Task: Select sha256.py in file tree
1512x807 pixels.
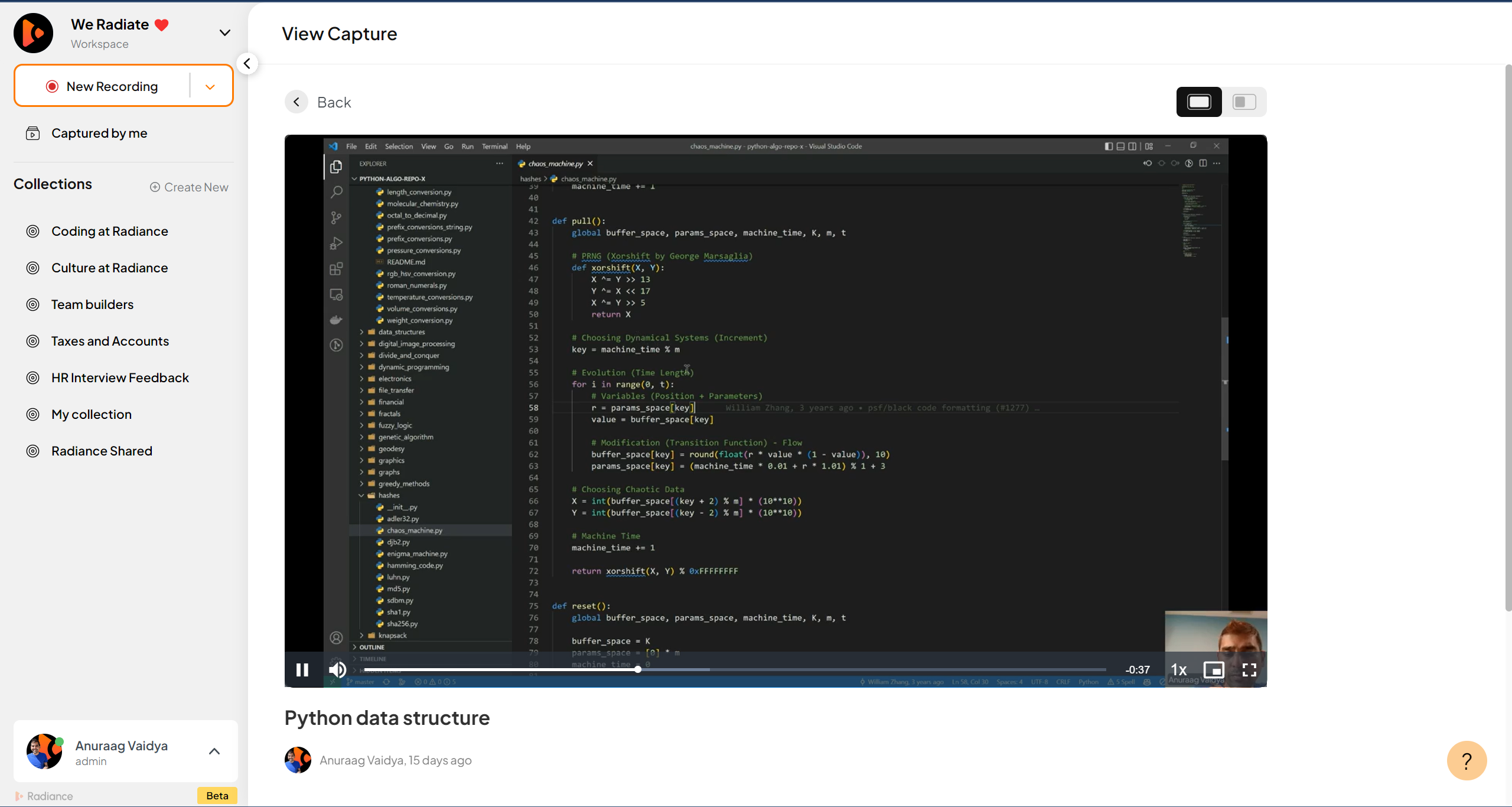Action: [x=402, y=624]
